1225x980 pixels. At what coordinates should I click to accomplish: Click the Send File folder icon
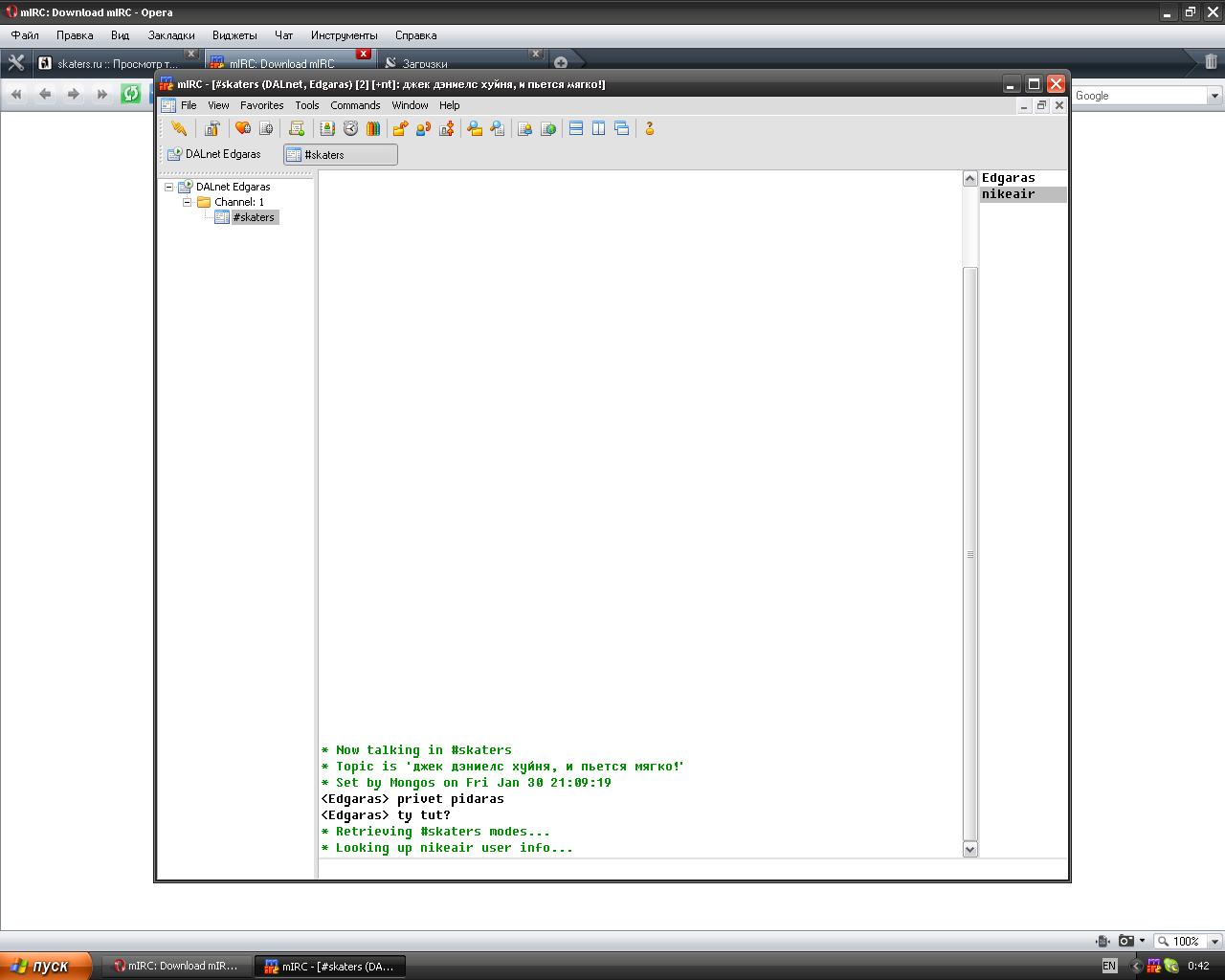[x=400, y=128]
